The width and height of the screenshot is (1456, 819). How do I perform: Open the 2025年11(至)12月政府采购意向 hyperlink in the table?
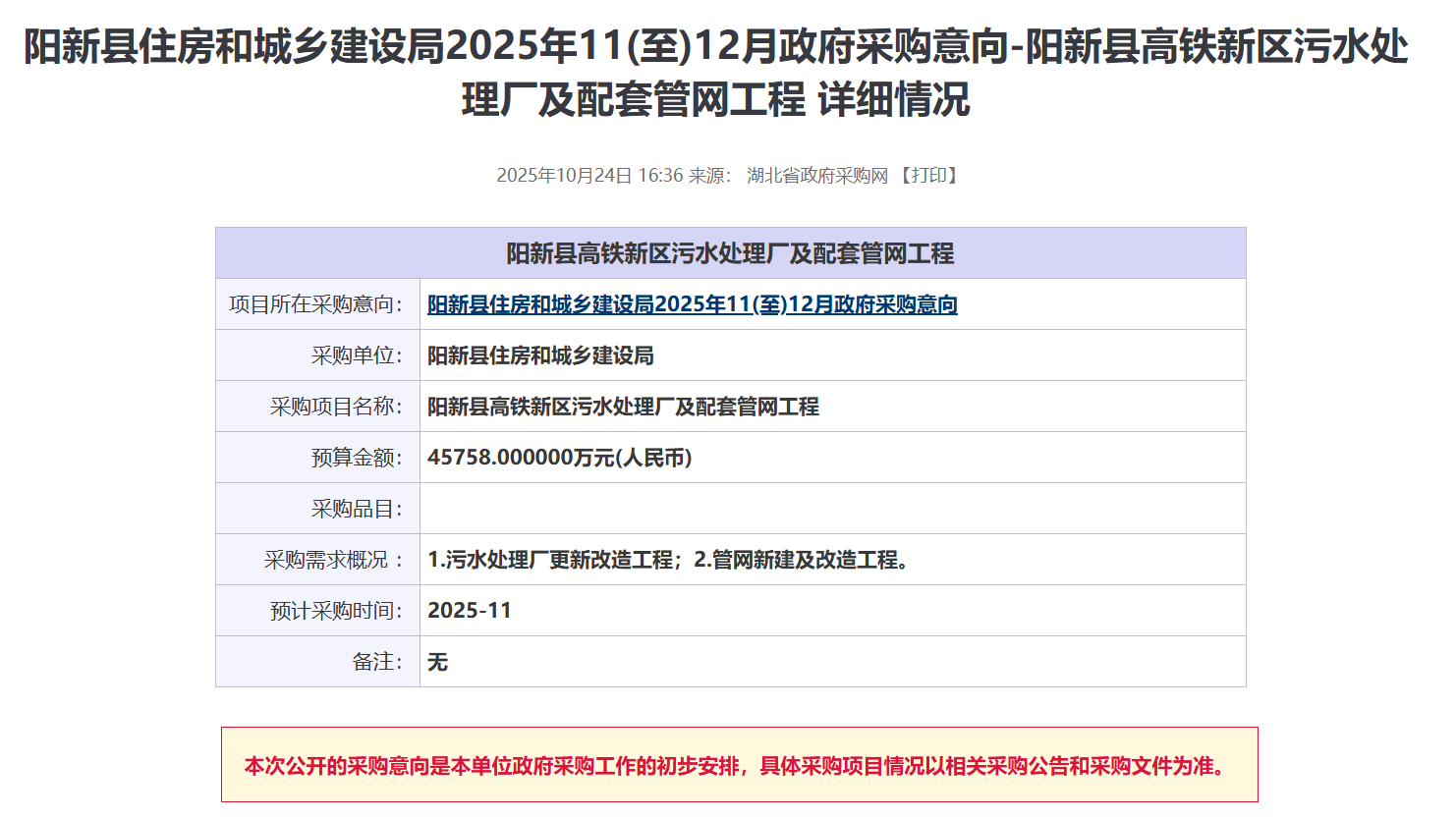point(692,305)
